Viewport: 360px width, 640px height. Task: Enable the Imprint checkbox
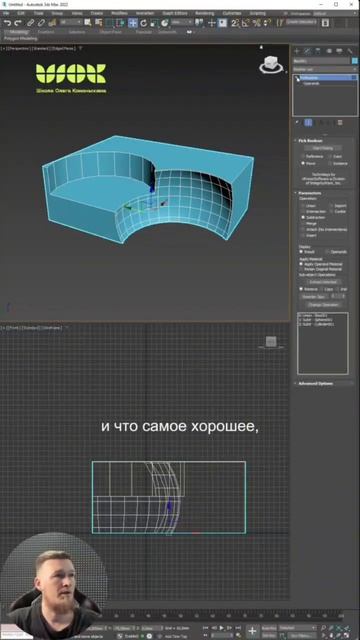click(x=338, y=206)
